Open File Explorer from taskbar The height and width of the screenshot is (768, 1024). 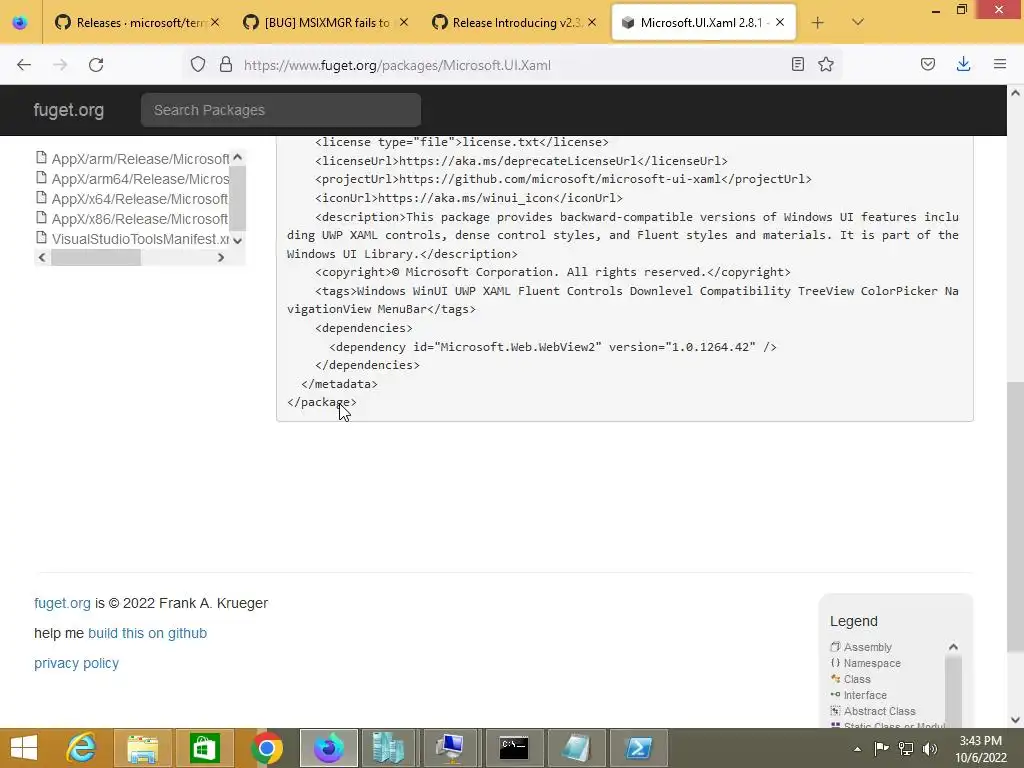pyautogui.click(x=142, y=748)
